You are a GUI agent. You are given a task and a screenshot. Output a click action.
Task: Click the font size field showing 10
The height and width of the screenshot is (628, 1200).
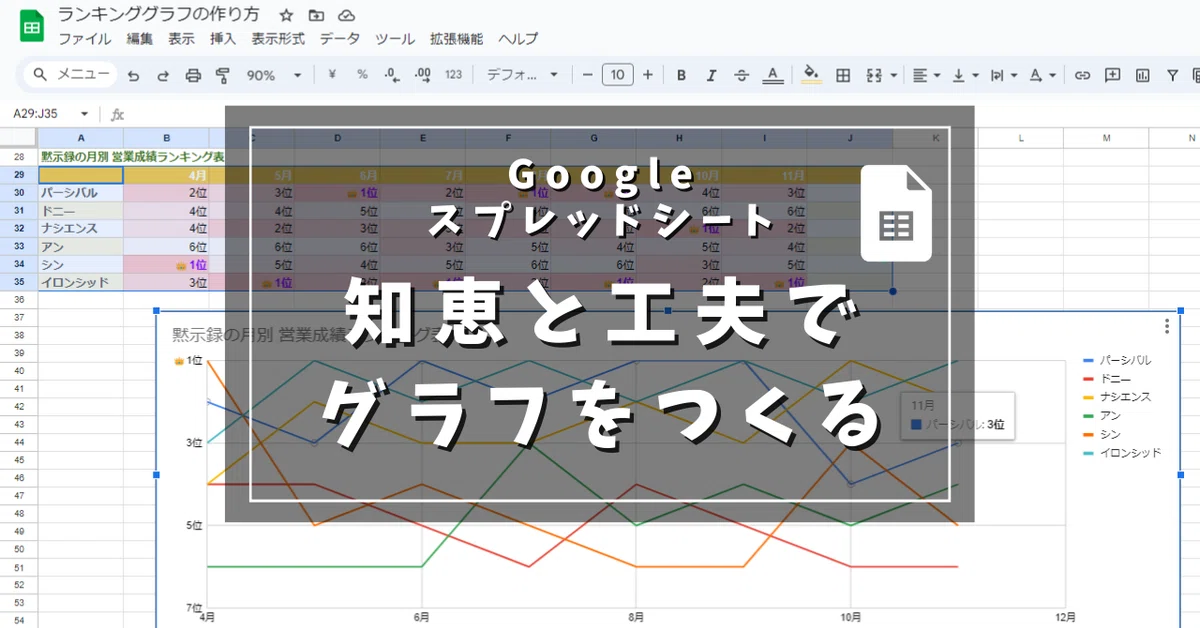pos(618,75)
